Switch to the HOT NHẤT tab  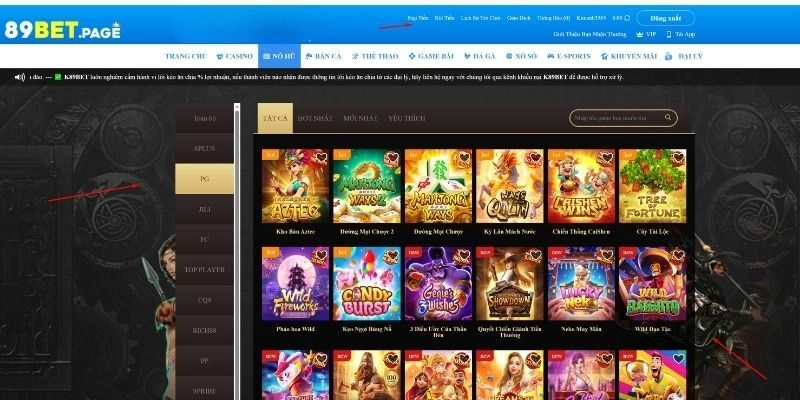(315, 118)
